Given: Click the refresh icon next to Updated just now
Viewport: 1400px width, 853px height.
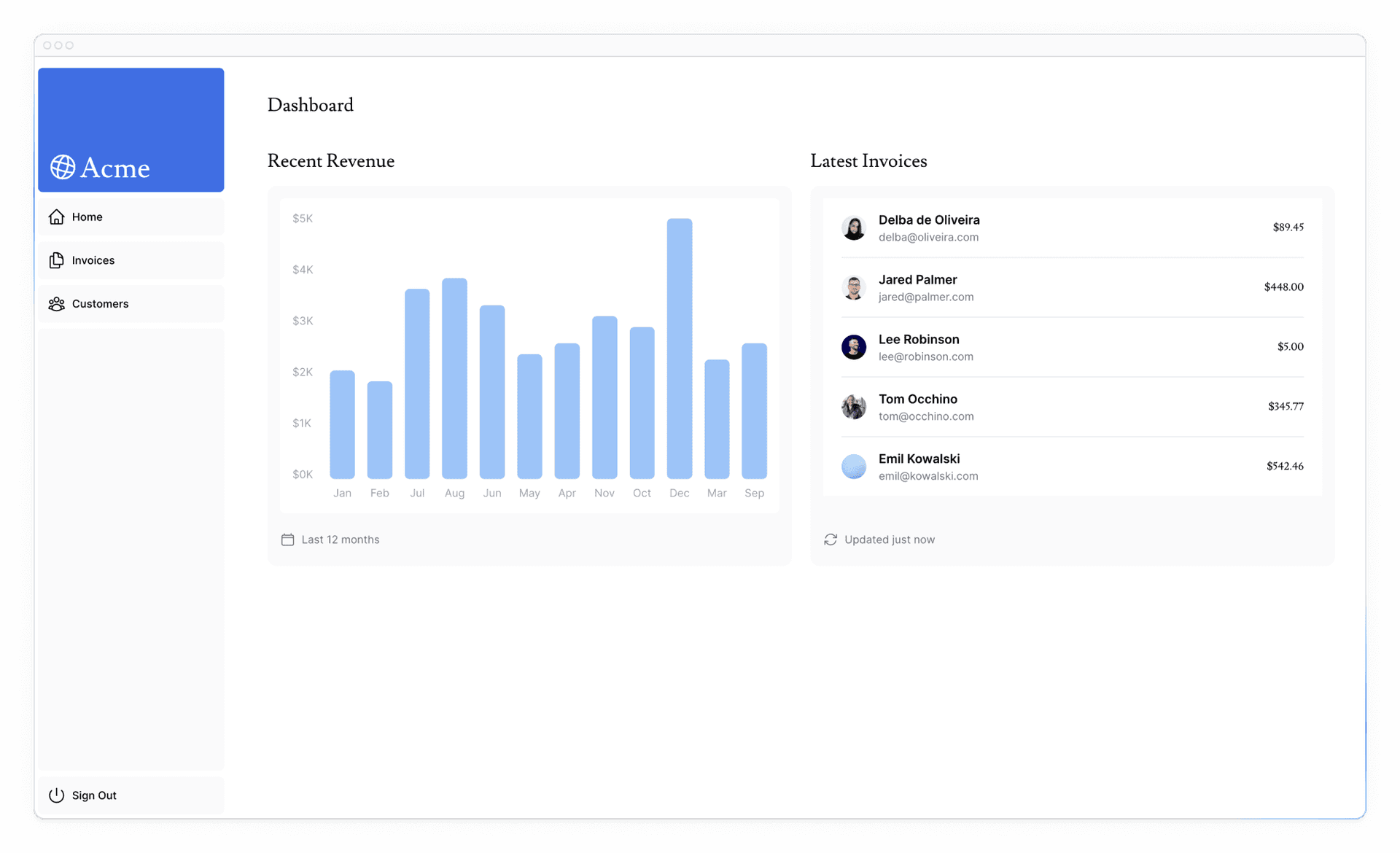Looking at the screenshot, I should click(x=829, y=539).
